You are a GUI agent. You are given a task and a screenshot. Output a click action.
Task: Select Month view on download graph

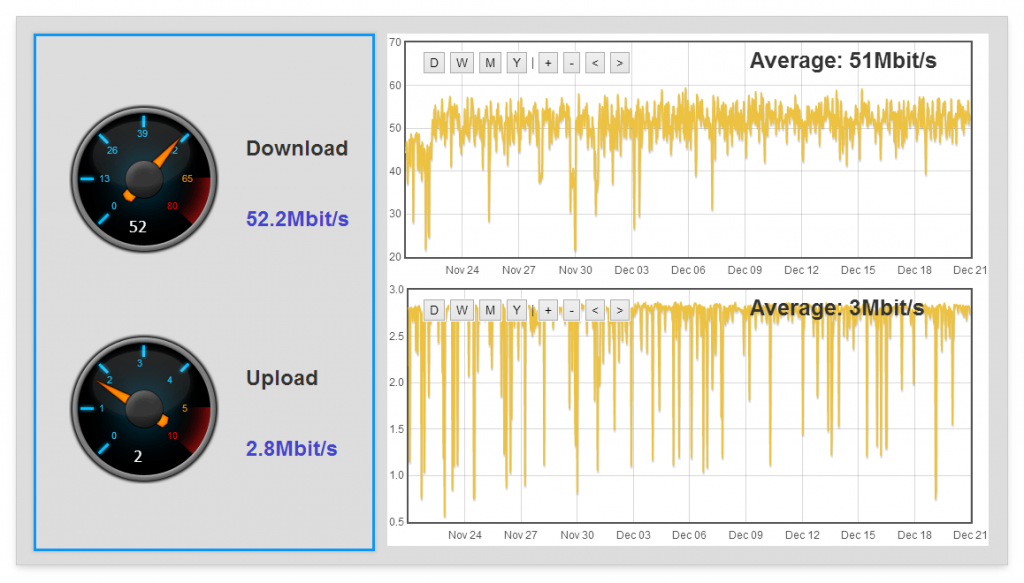click(488, 62)
